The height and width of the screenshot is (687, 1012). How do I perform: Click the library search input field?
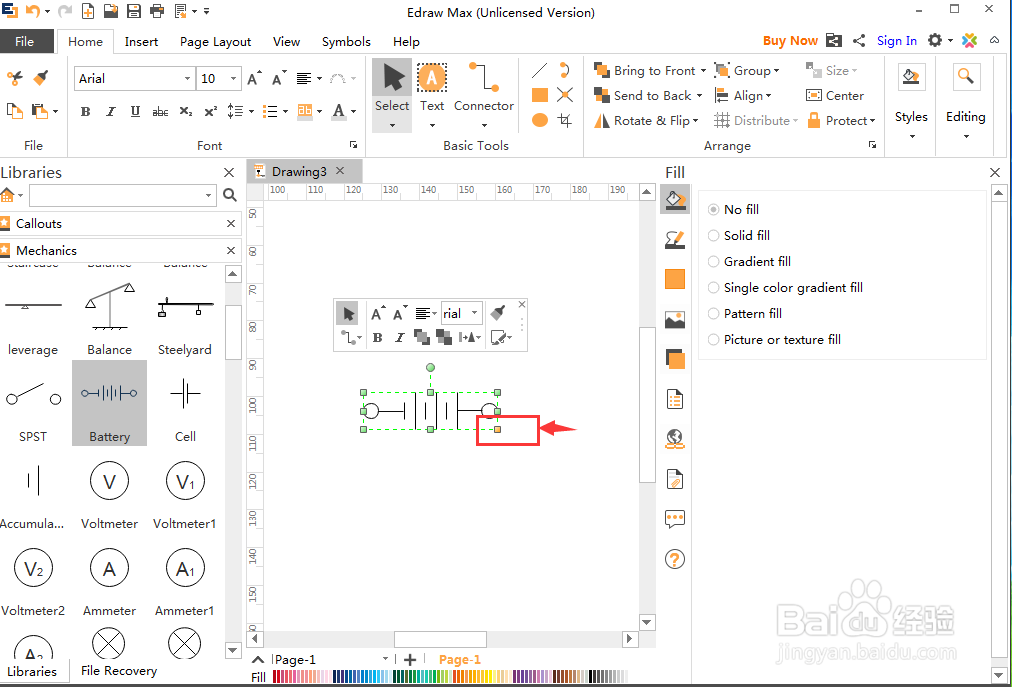122,195
